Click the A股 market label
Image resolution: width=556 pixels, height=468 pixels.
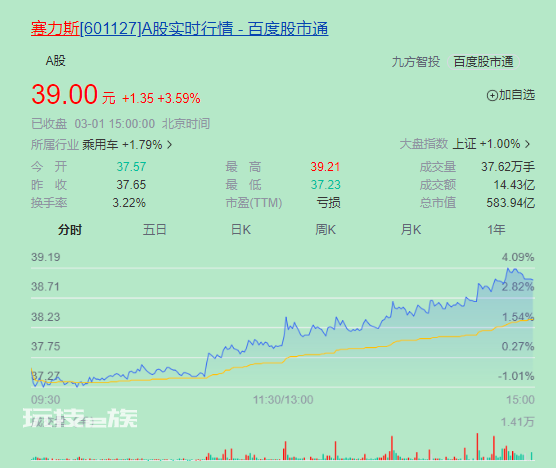[x=56, y=61]
